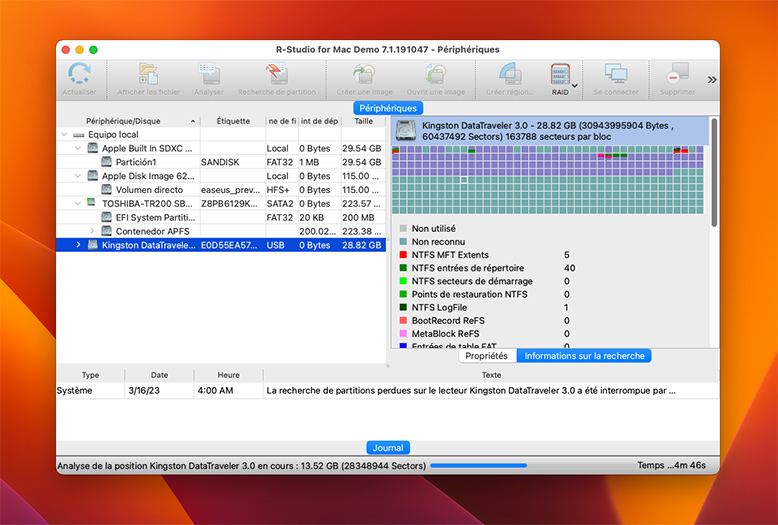Click the Ouvrir une image icon
Image resolution: width=778 pixels, height=525 pixels.
click(x=436, y=74)
